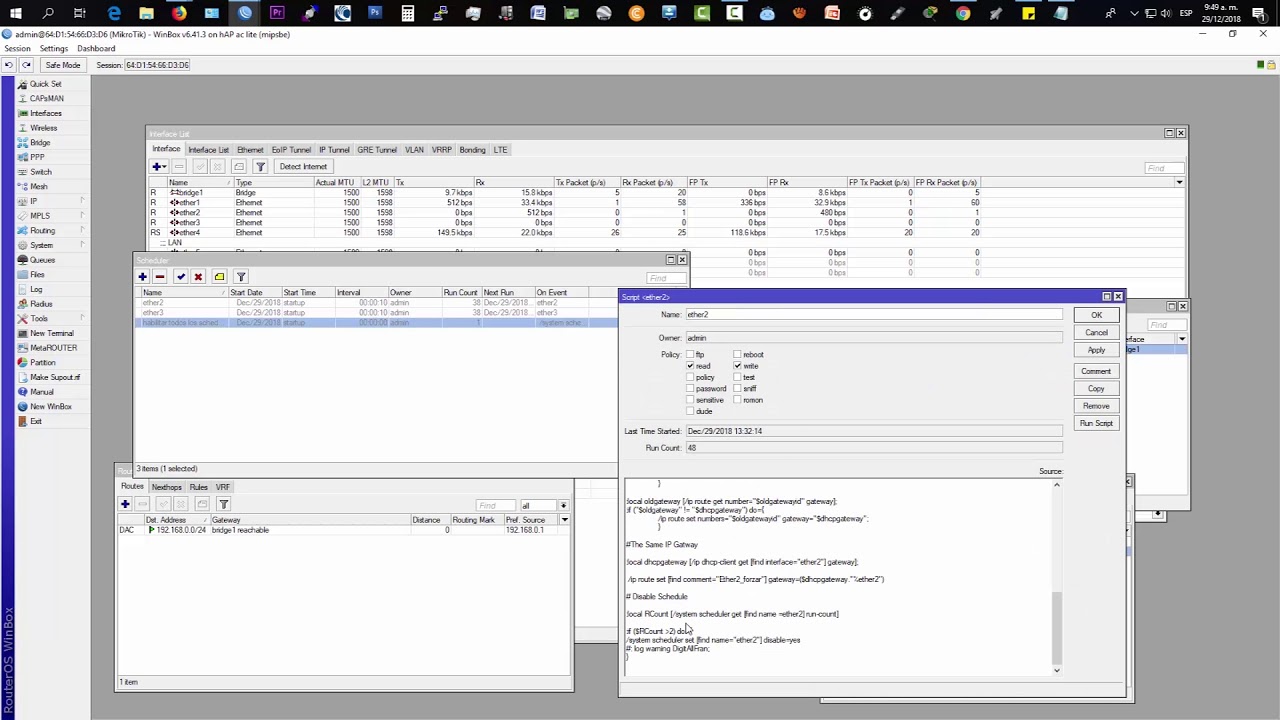The width and height of the screenshot is (1280, 720).
Task: Remove selected entry in Scheduler window
Action: click(159, 277)
